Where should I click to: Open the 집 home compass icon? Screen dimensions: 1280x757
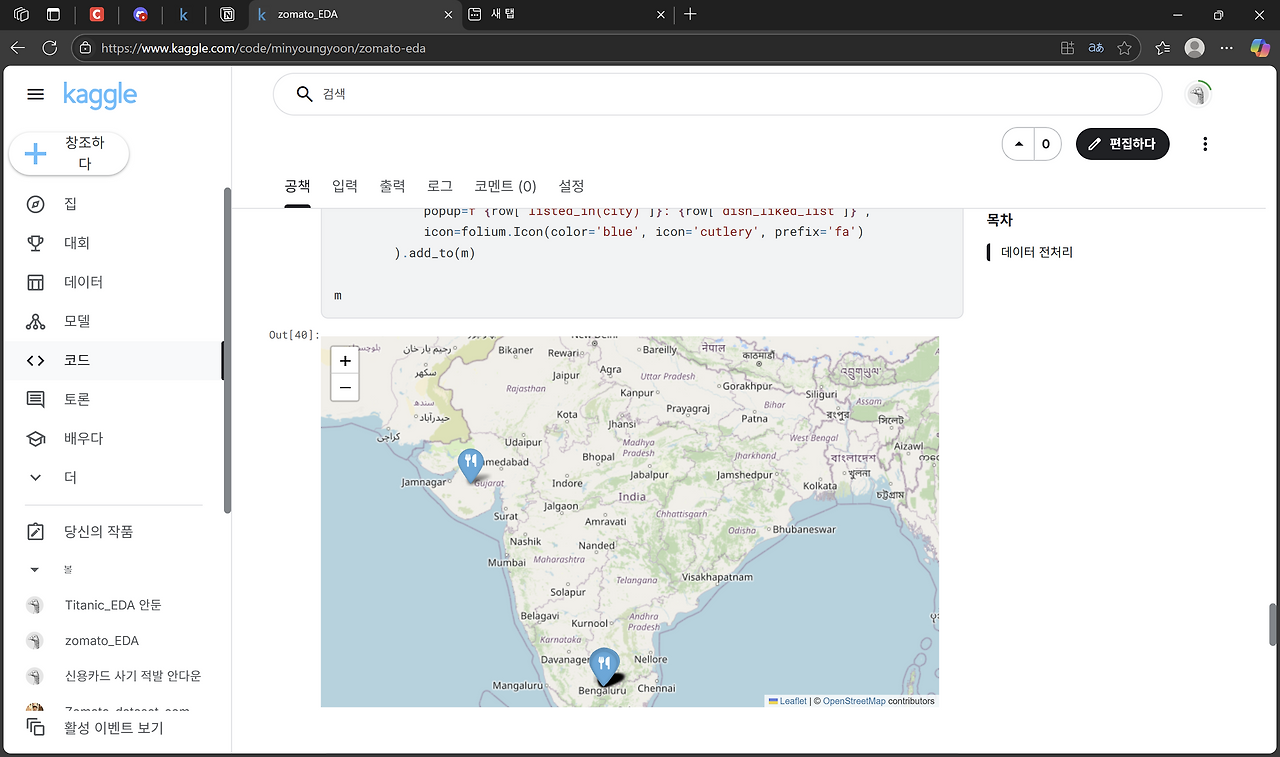pyautogui.click(x=36, y=204)
